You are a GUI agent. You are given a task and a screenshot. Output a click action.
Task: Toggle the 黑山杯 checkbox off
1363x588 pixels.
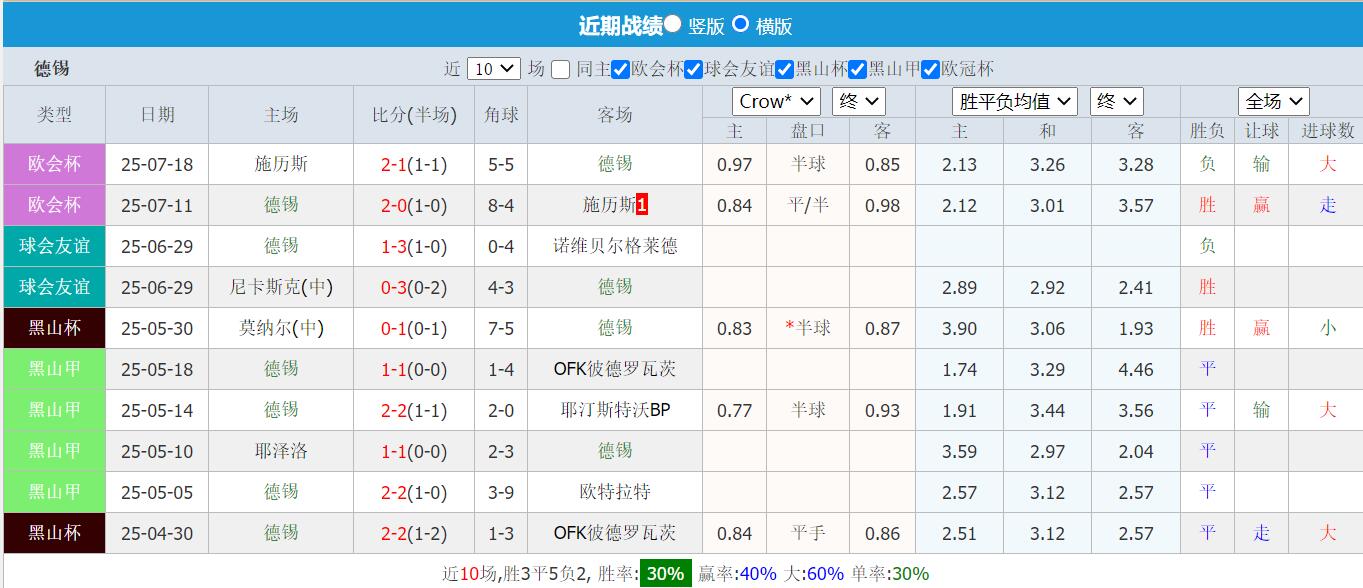tap(782, 69)
